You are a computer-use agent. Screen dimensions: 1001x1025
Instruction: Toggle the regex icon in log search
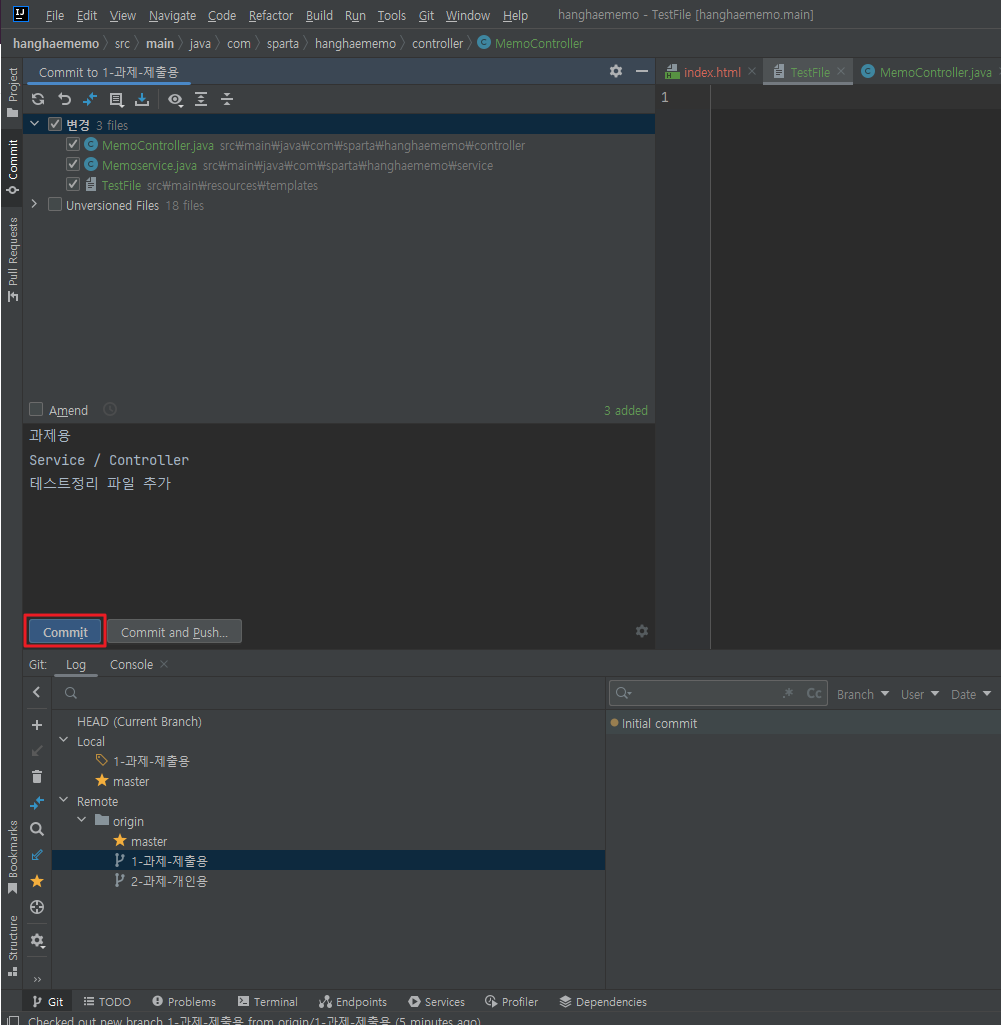[789, 693]
